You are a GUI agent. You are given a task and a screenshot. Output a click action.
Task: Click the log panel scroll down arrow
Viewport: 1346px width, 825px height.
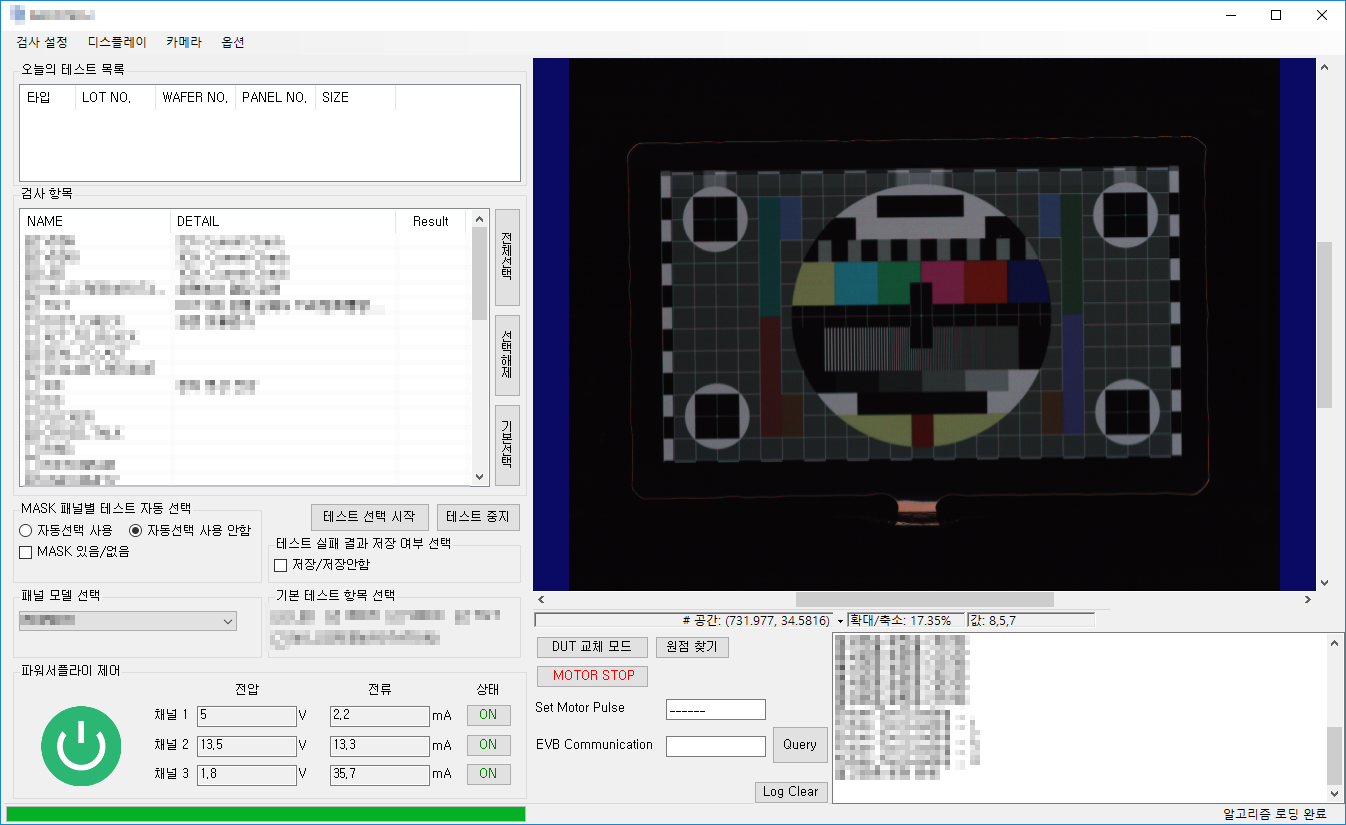click(x=1334, y=794)
